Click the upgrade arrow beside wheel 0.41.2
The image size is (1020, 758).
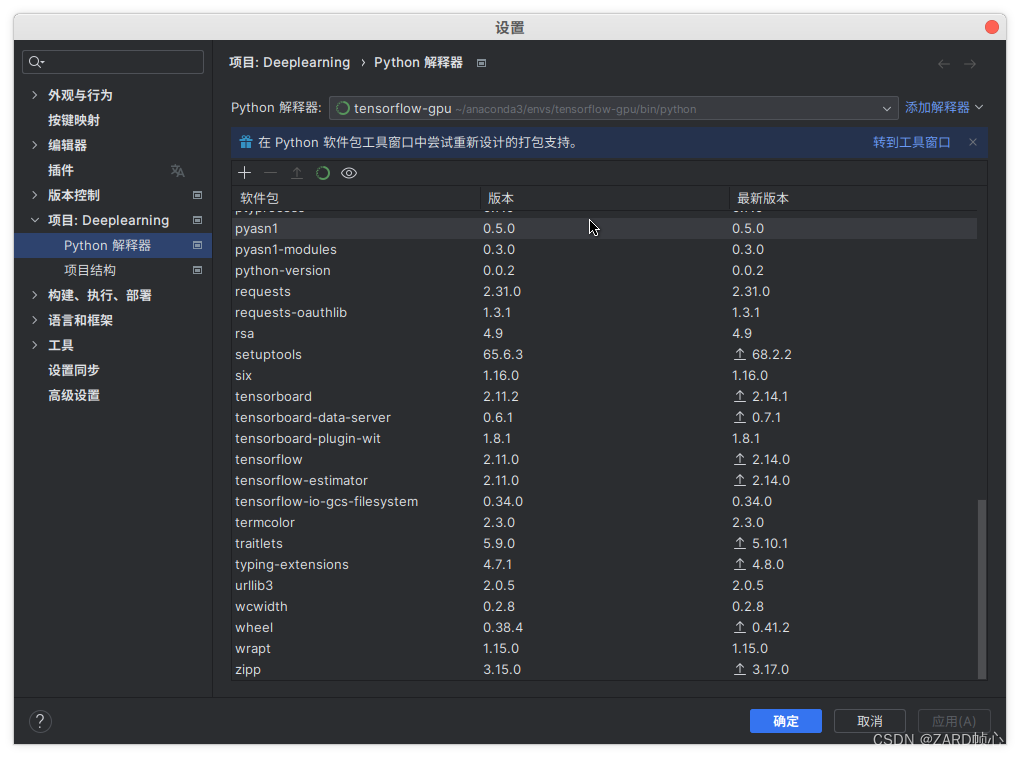740,627
